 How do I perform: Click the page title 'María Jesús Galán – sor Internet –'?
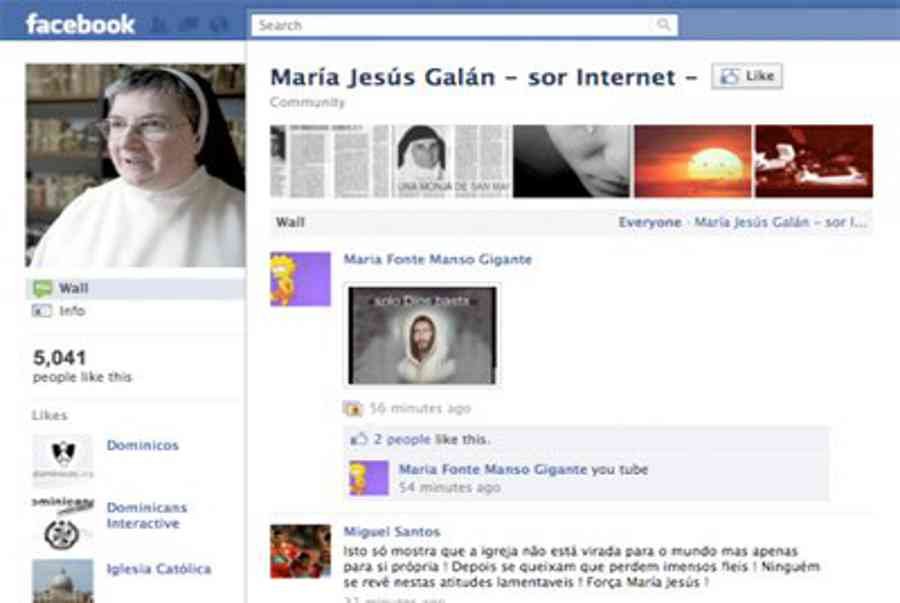(x=484, y=77)
